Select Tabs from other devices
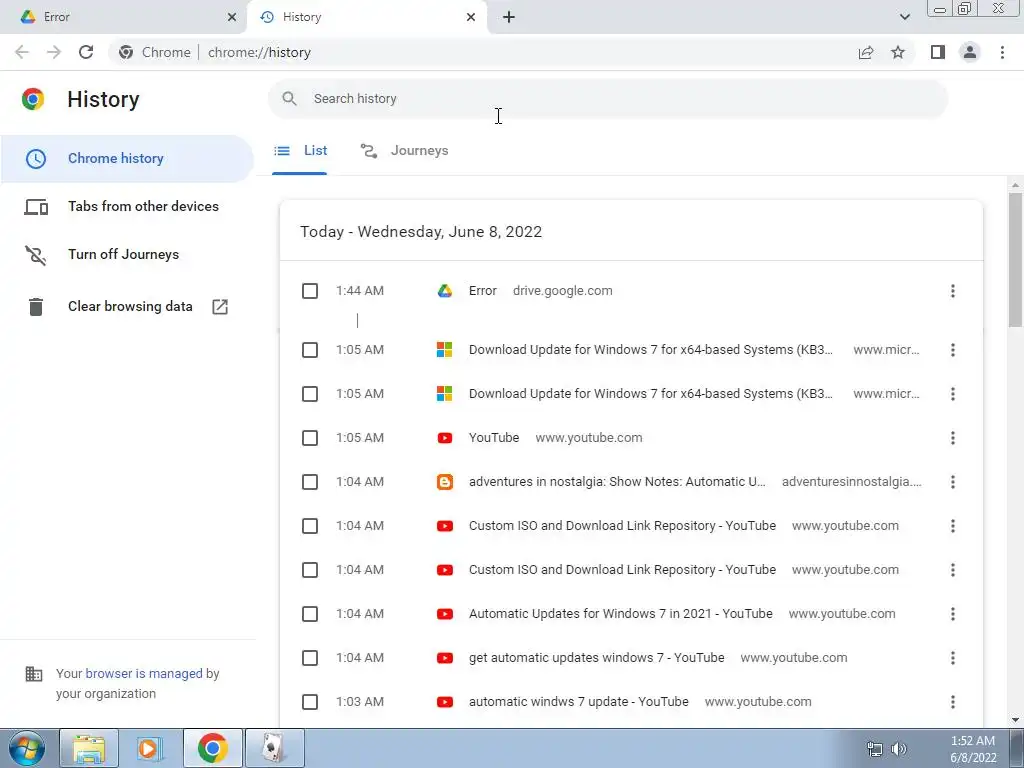The height and width of the screenshot is (768, 1024). (127, 207)
